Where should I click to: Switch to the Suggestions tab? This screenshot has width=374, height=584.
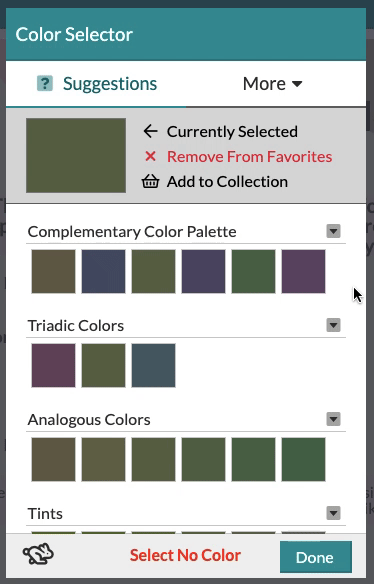coord(96,83)
